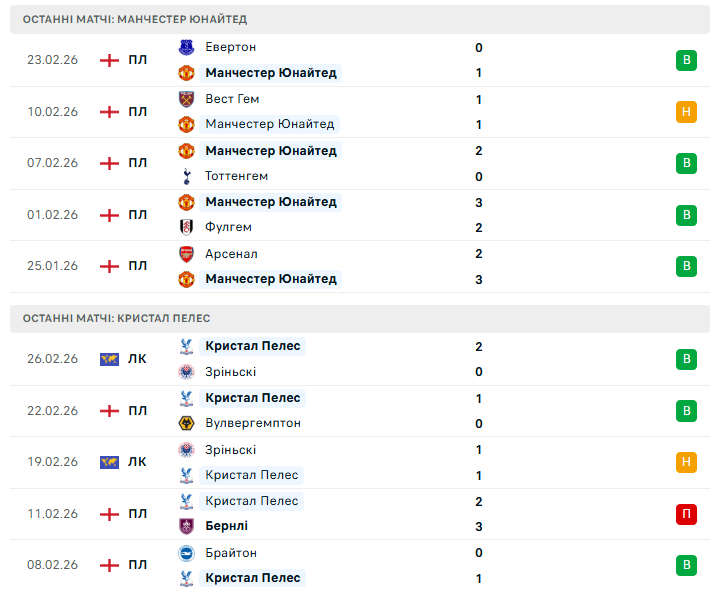Click the Бернлі team name
This screenshot has width=718, height=598.
point(227,526)
